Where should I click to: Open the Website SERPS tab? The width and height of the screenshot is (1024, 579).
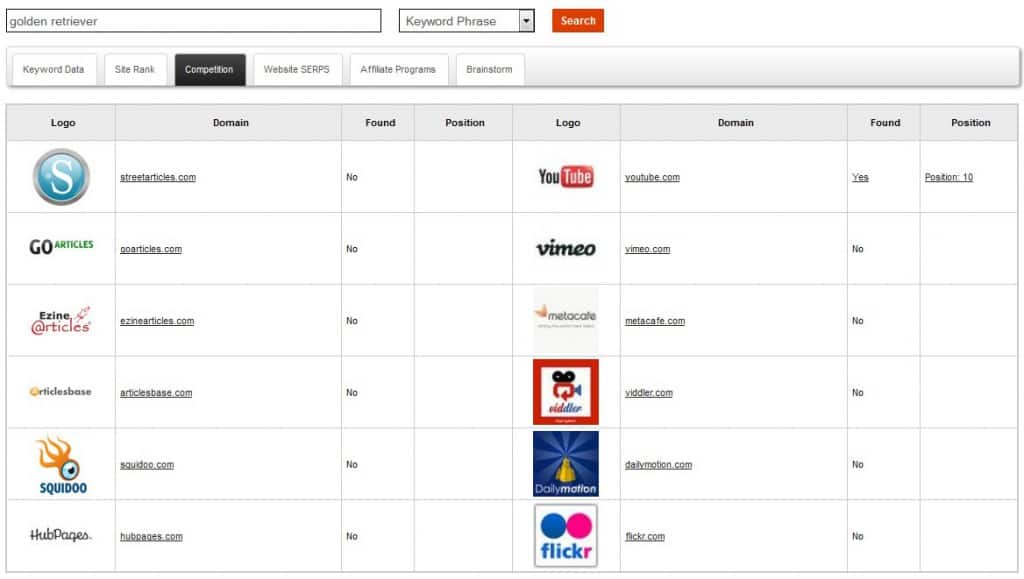pyautogui.click(x=296, y=69)
